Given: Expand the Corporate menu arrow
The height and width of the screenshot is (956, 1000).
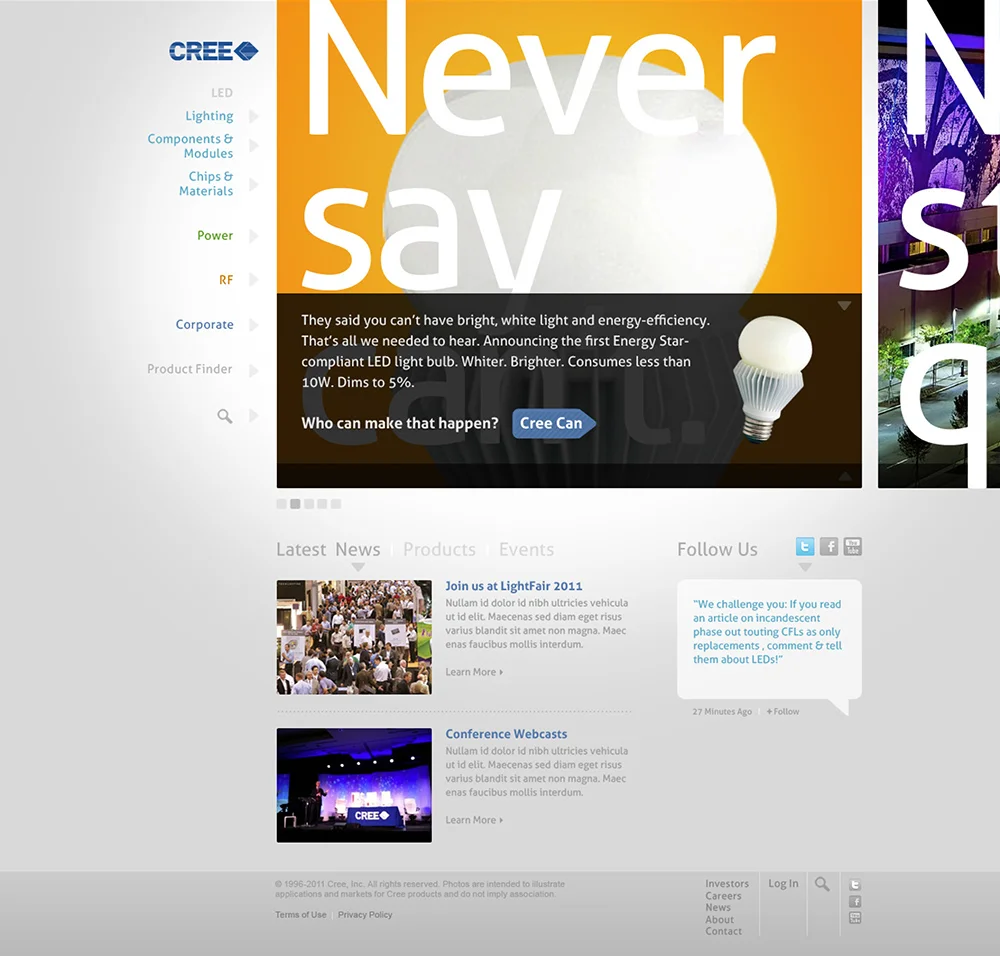Looking at the screenshot, I should point(254,325).
